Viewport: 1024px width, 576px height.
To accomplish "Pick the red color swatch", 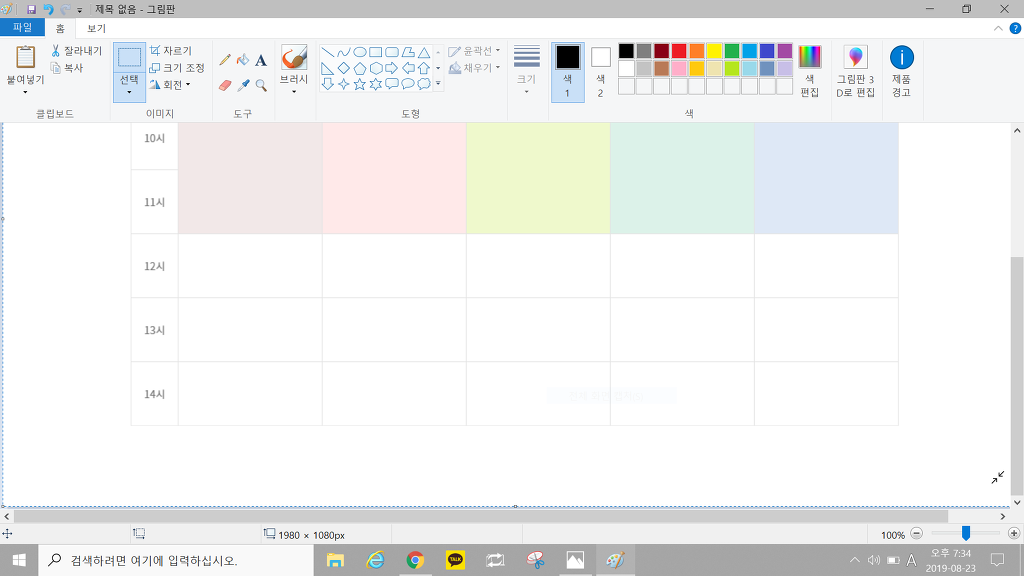I will pos(679,51).
